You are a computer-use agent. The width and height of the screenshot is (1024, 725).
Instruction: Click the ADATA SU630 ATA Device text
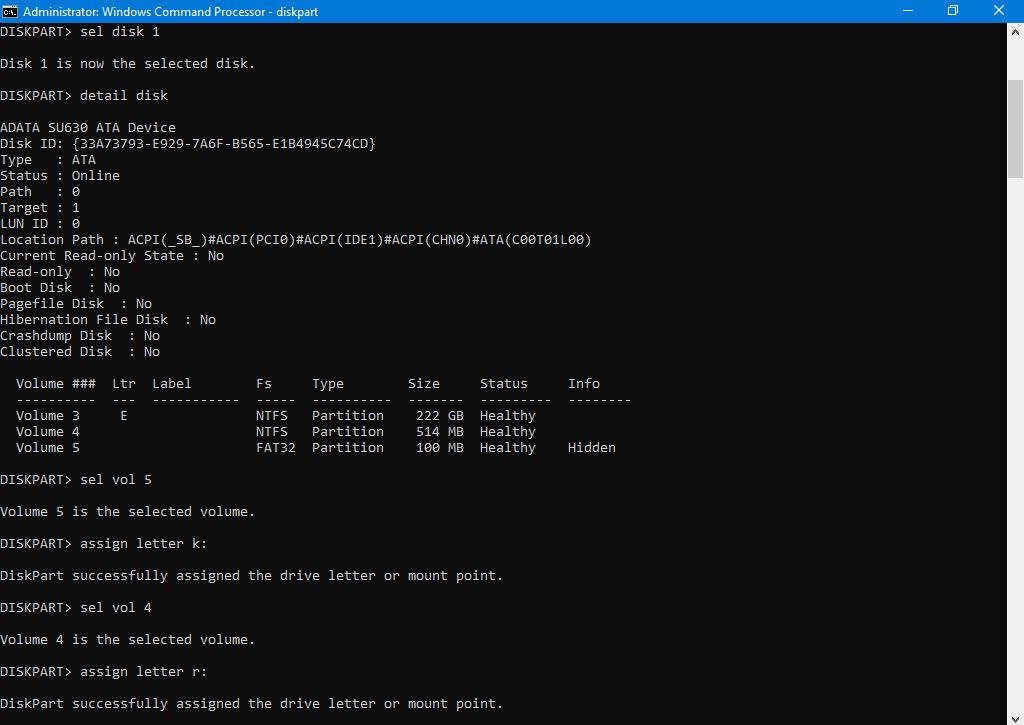(x=88, y=128)
